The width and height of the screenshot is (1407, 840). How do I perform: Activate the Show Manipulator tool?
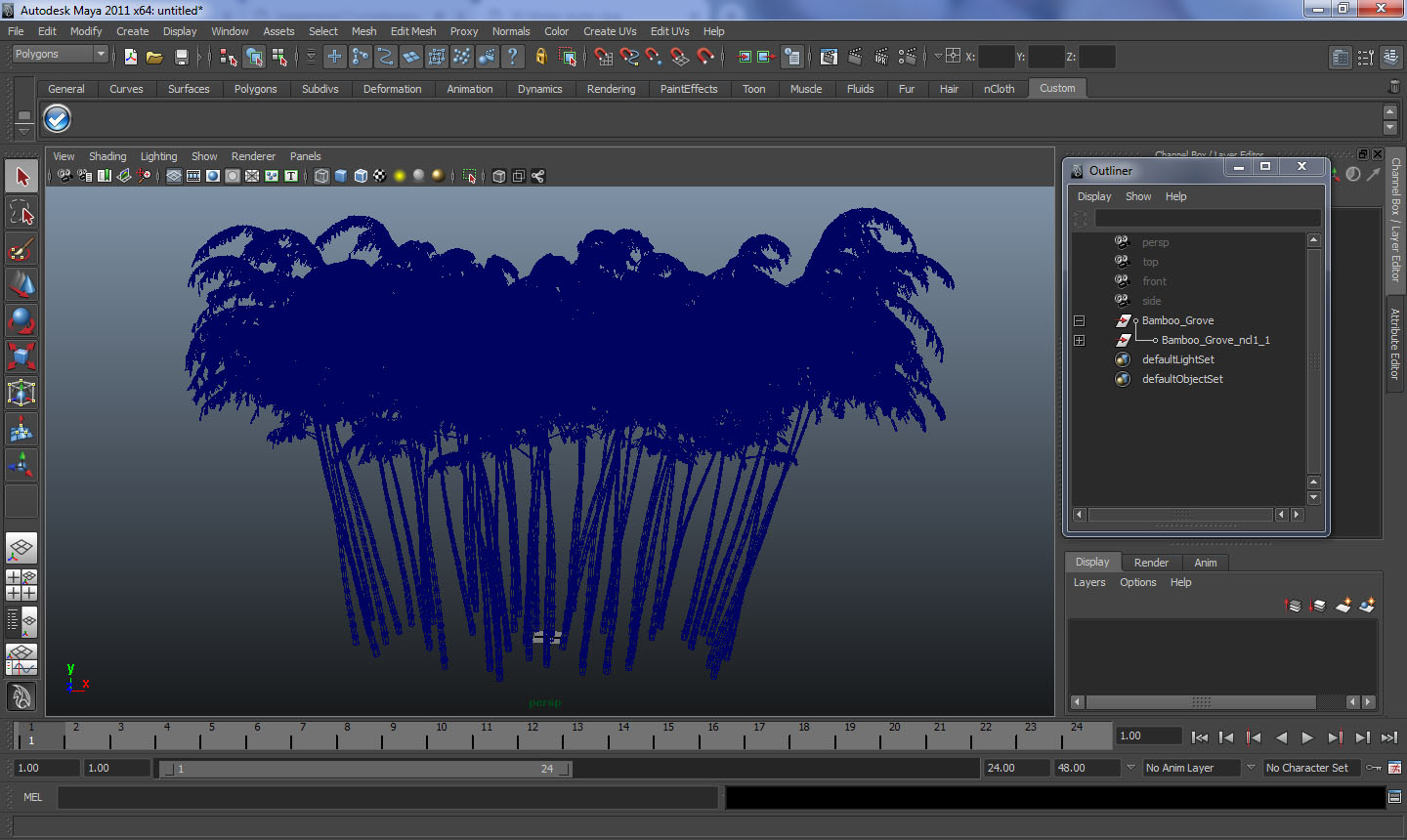click(21, 465)
